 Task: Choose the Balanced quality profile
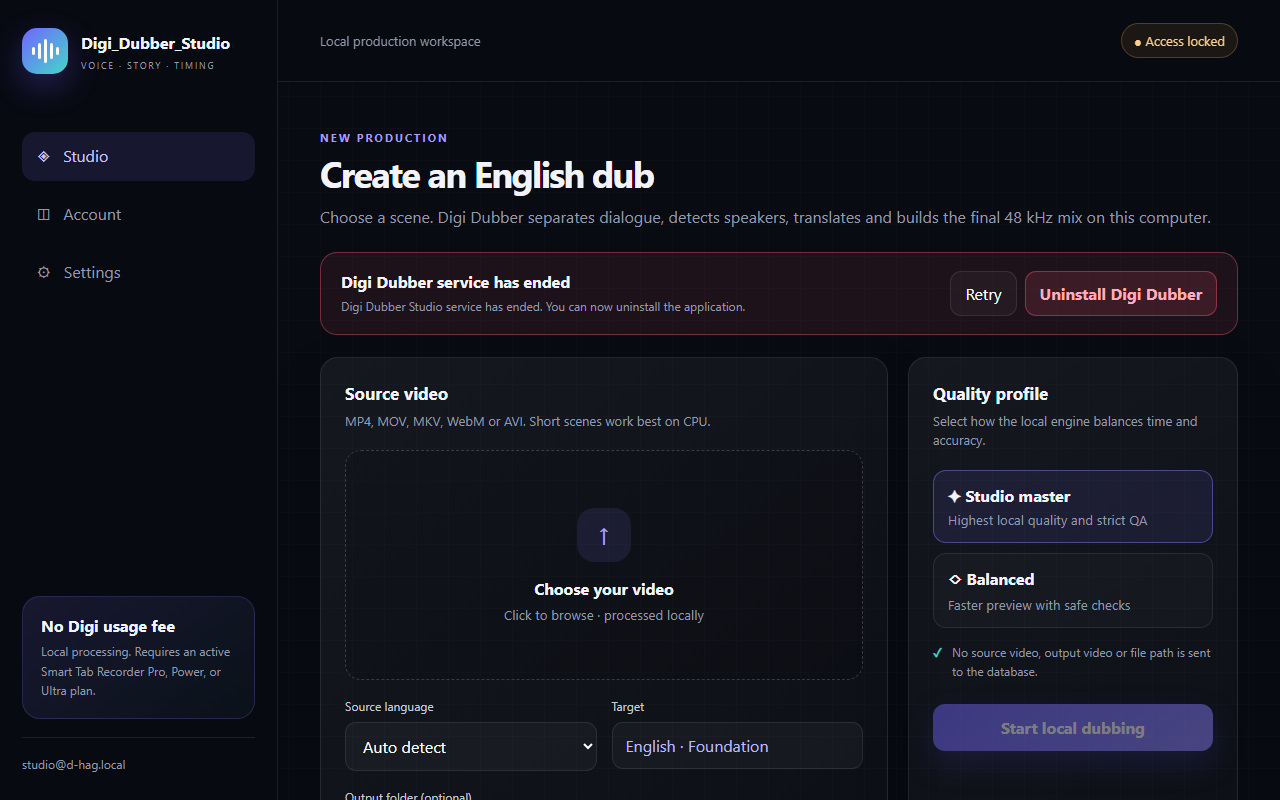point(1073,591)
